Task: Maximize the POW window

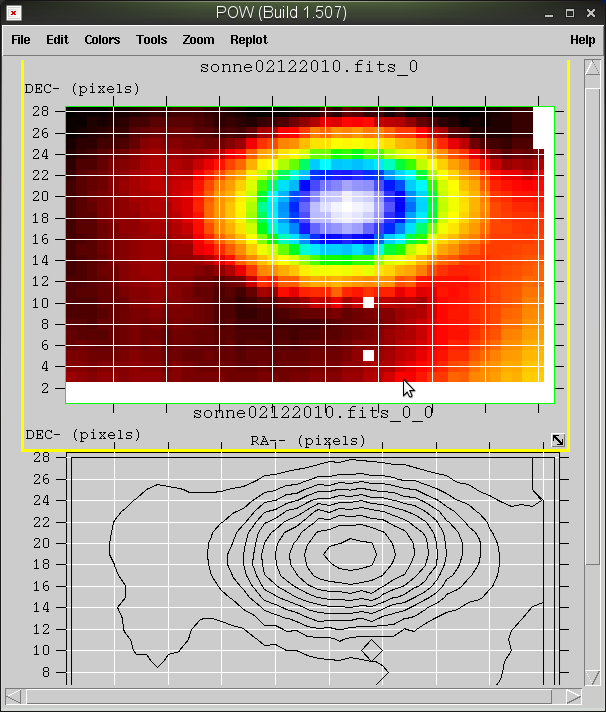Action: coord(569,13)
